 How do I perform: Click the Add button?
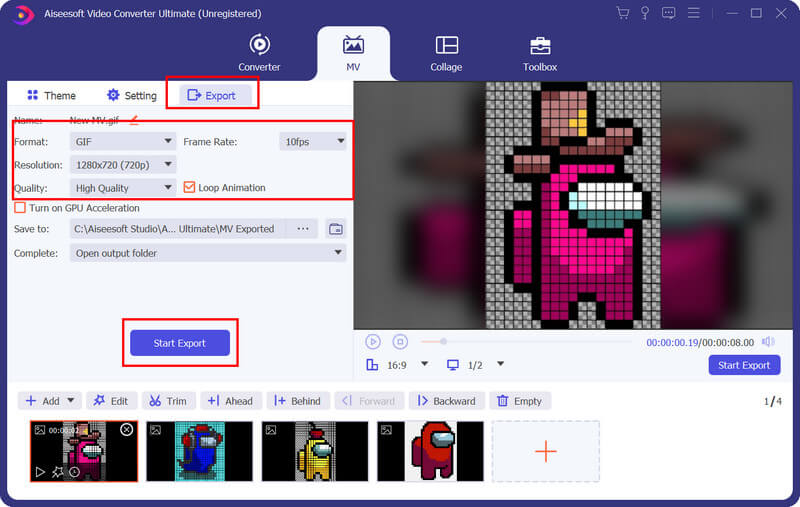(x=42, y=401)
